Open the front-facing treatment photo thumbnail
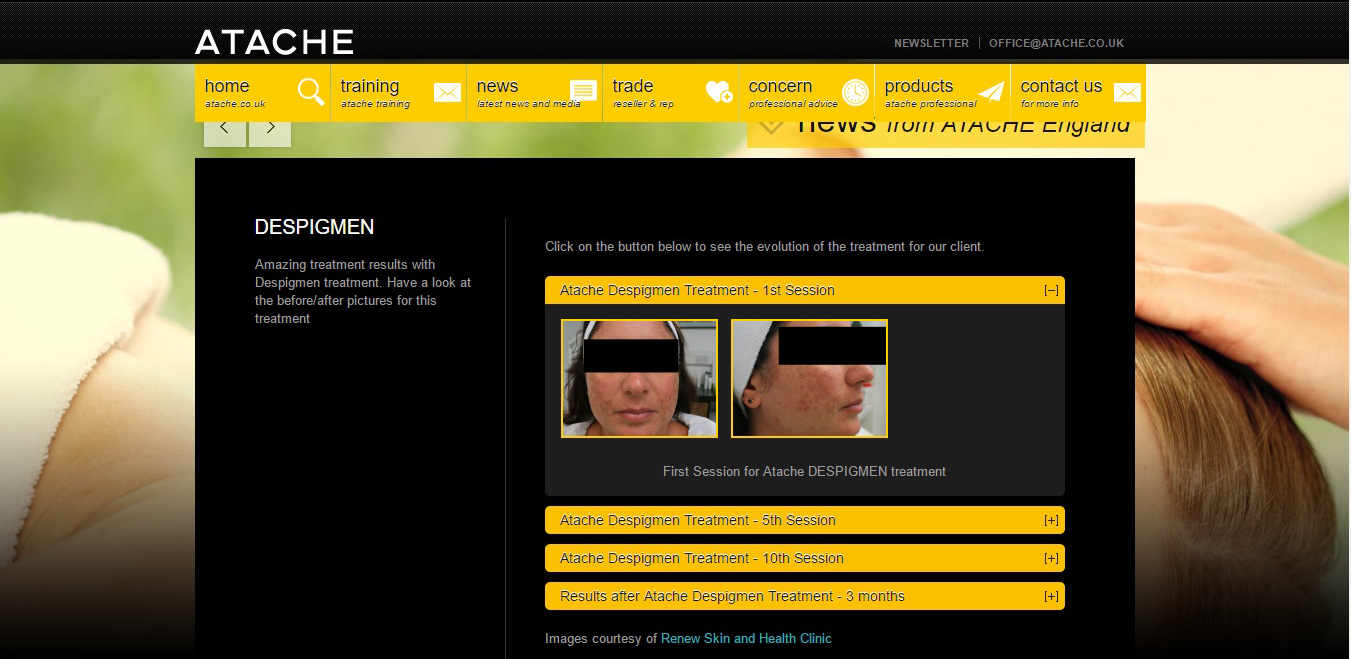This screenshot has height=659, width=1351. [x=639, y=379]
